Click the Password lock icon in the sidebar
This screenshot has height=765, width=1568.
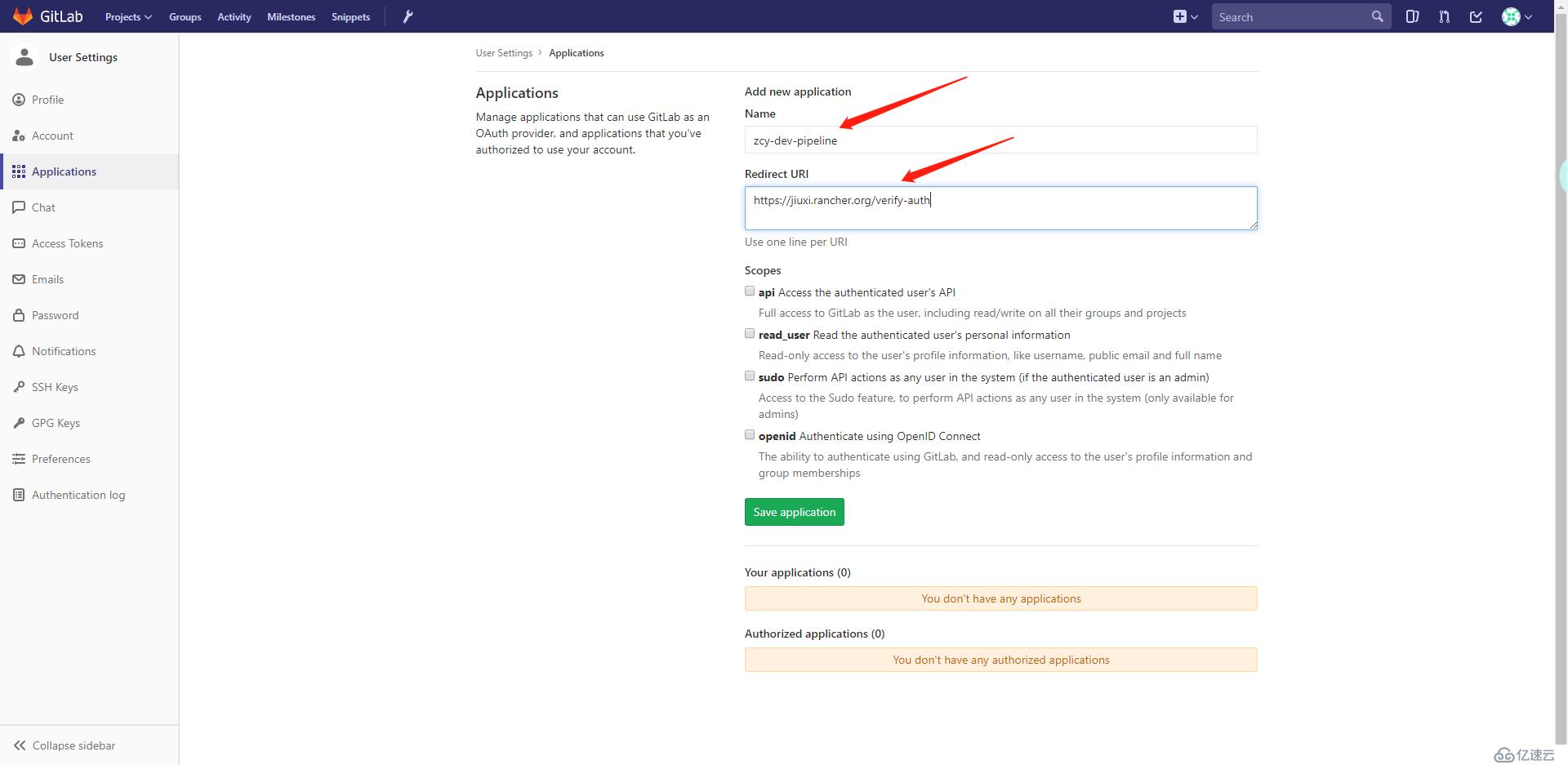tap(19, 315)
